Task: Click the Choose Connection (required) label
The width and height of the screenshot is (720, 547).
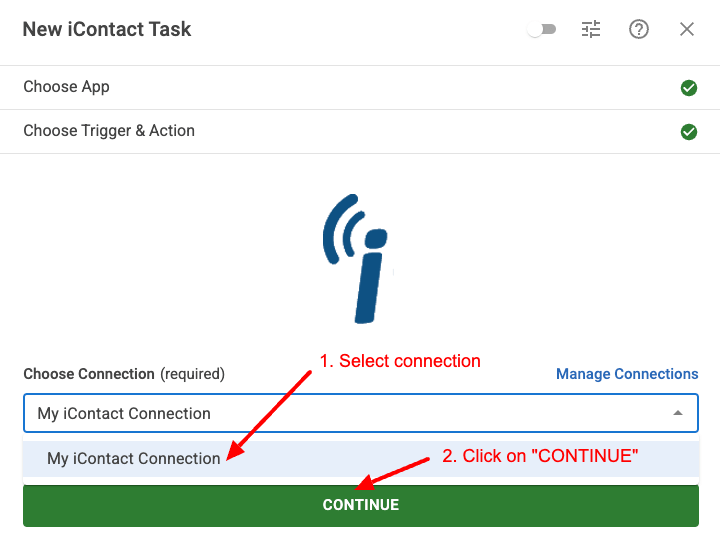Action: [x=124, y=374]
